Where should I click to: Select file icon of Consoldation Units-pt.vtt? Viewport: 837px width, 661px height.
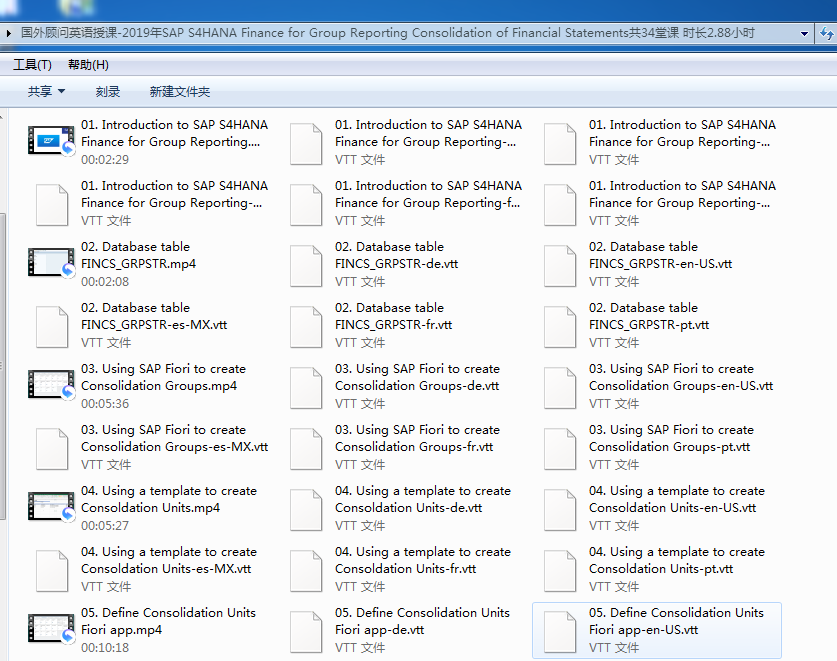(560, 571)
